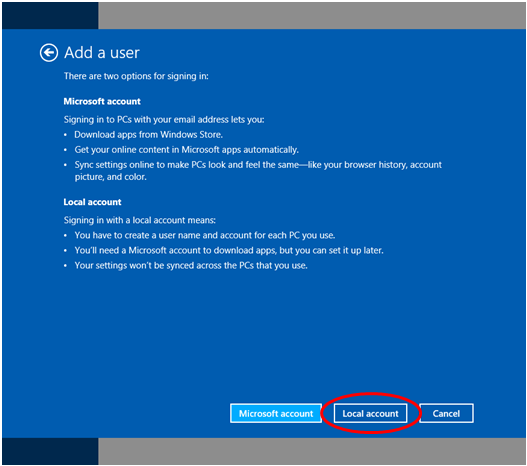
Task: Click 'Get your online content in Microsoft apps' bullet
Action: point(187,150)
